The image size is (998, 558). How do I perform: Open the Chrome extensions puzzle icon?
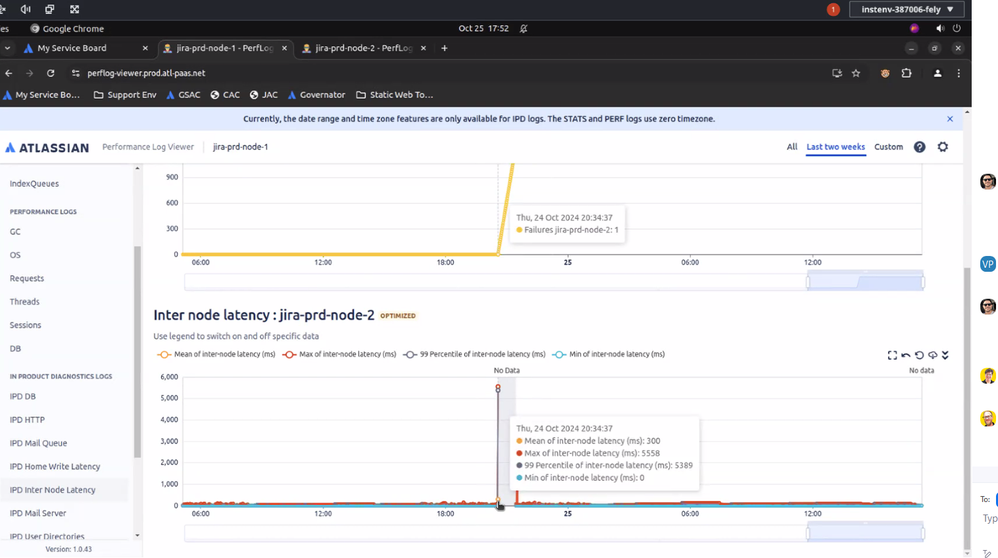[x=906, y=73]
